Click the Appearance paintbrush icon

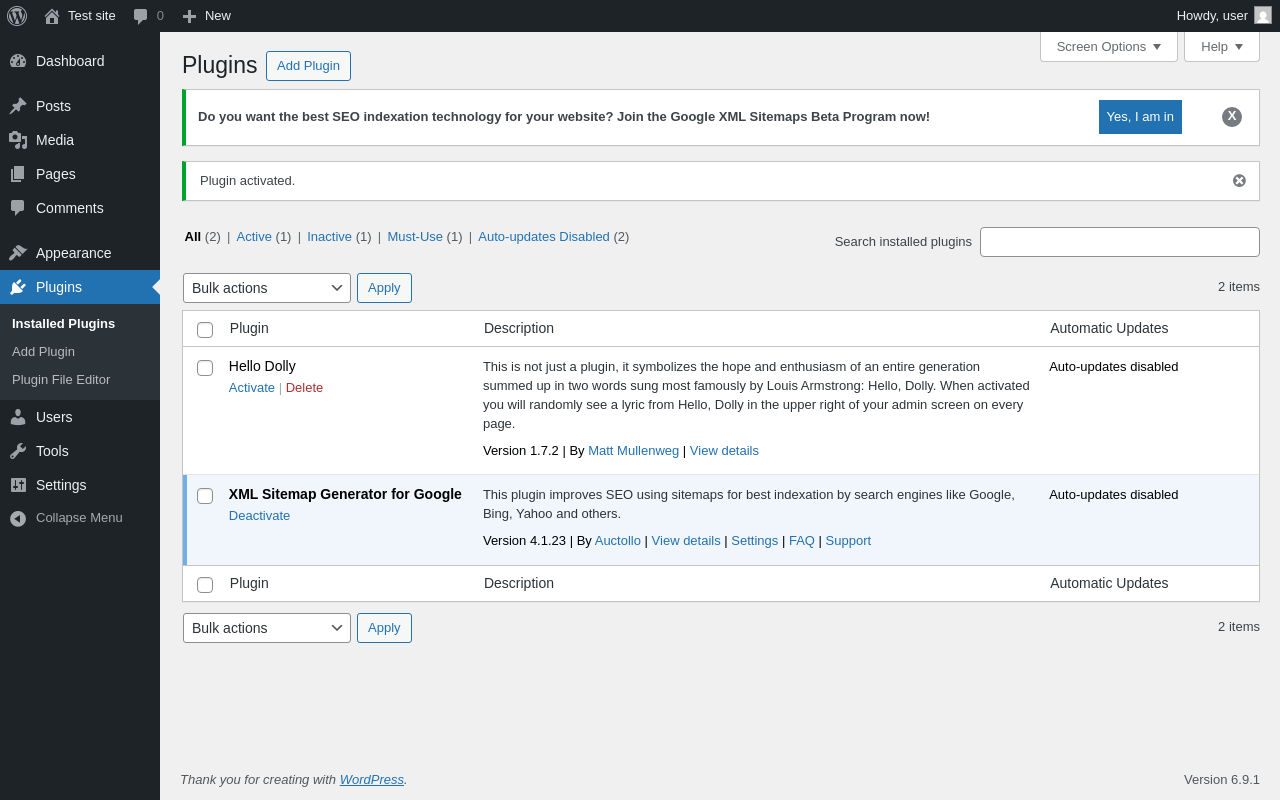click(18, 253)
